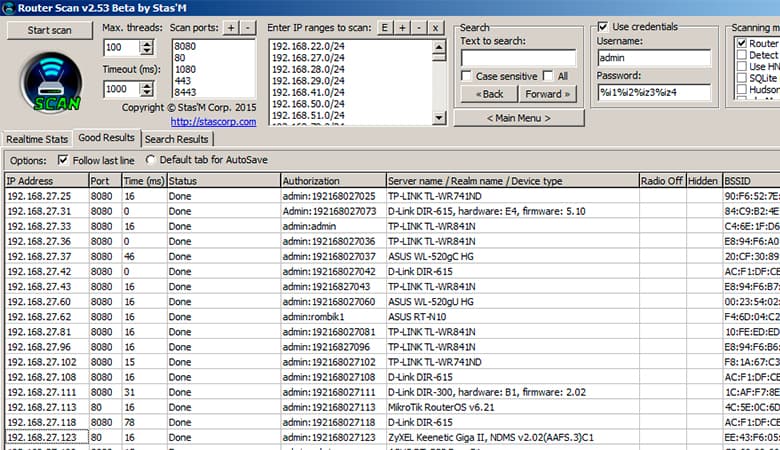Image resolution: width=780 pixels, height=450 pixels.
Task: Switch to the Search Results tab
Action: [177, 139]
